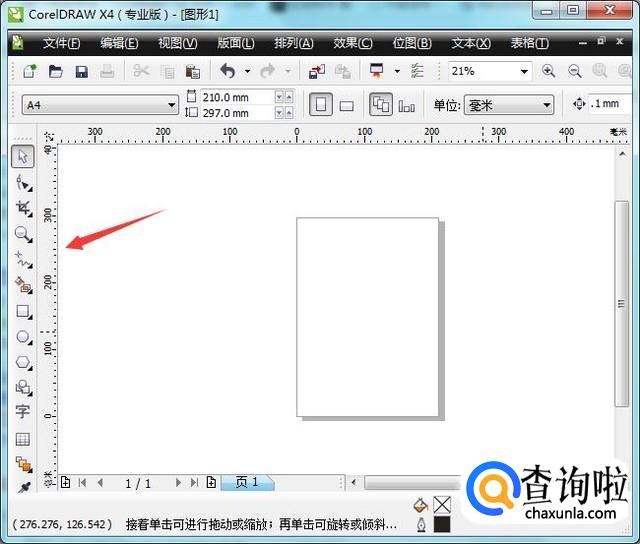
Task: Activate the Zoom magnifier tool in toolbox
Action: pyautogui.click(x=23, y=234)
